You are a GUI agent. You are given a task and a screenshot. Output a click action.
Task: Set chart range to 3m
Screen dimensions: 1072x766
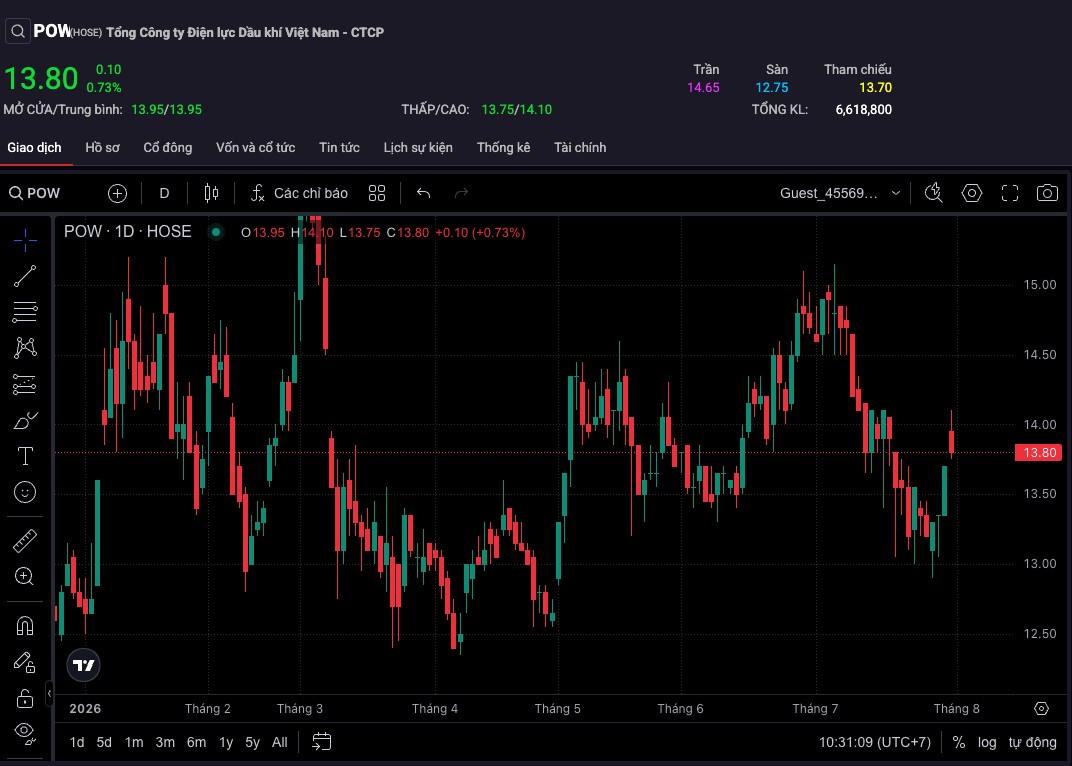pos(165,743)
